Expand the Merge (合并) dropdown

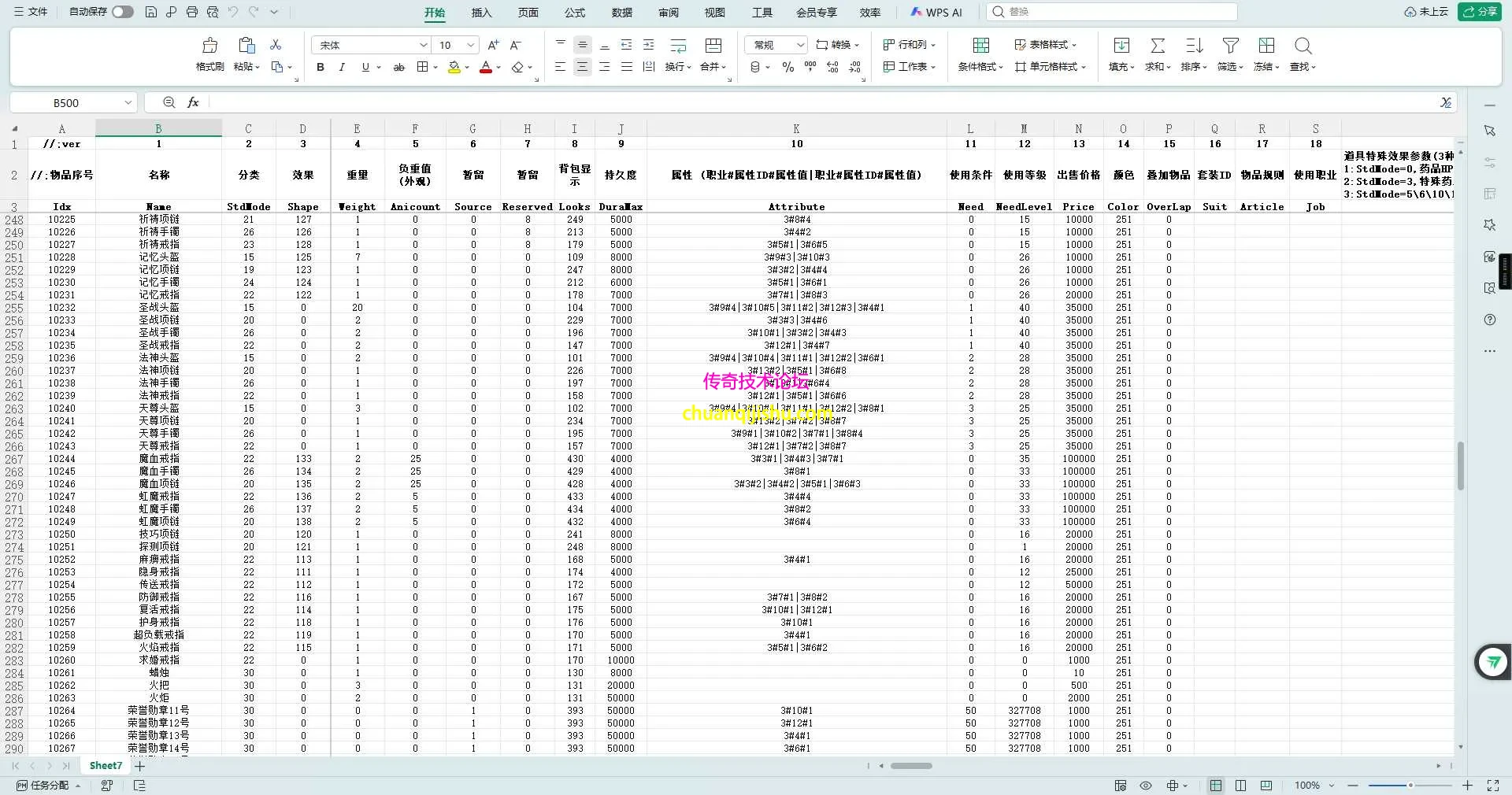tap(724, 68)
